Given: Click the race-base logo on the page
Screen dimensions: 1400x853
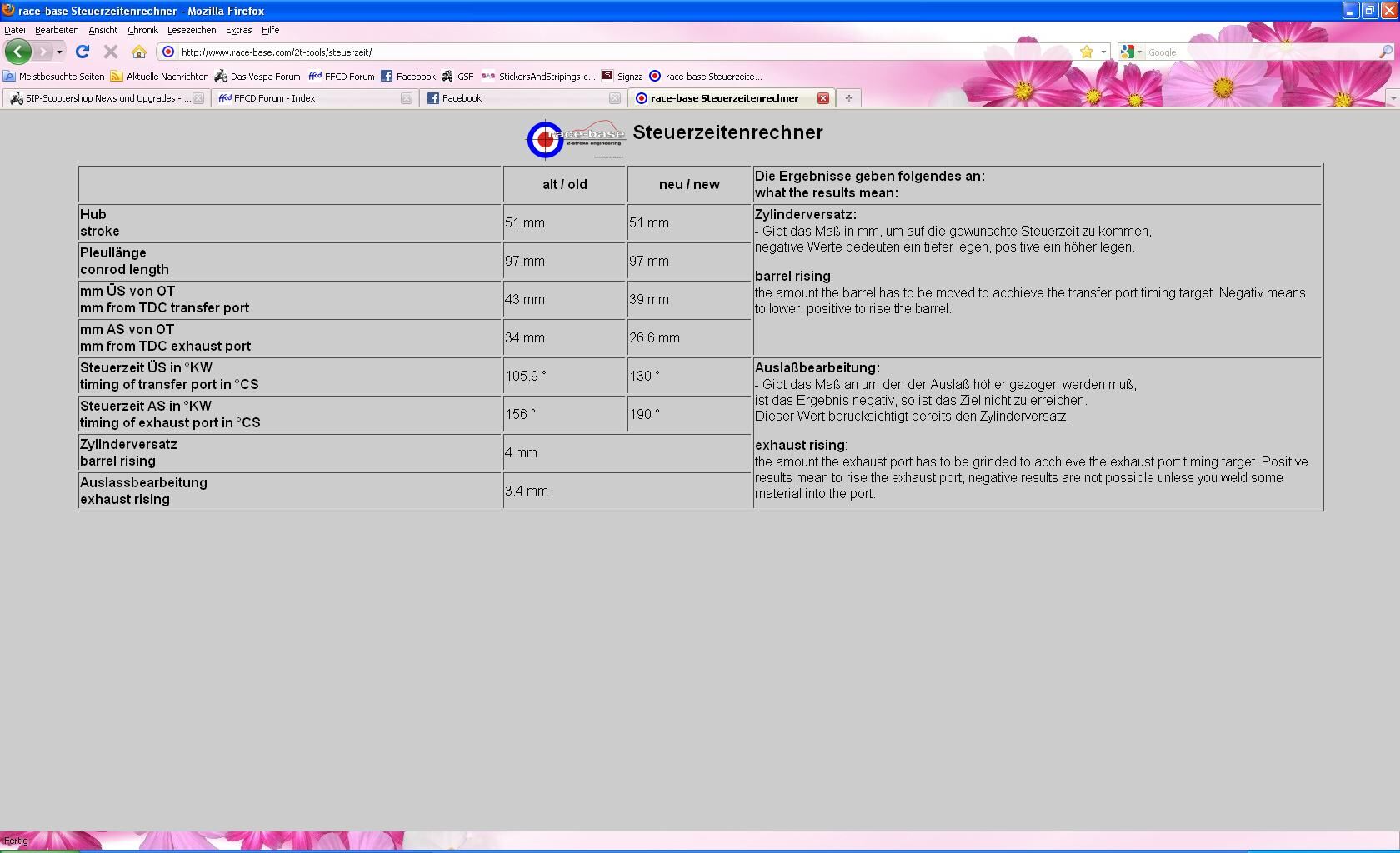Looking at the screenshot, I should 575,139.
